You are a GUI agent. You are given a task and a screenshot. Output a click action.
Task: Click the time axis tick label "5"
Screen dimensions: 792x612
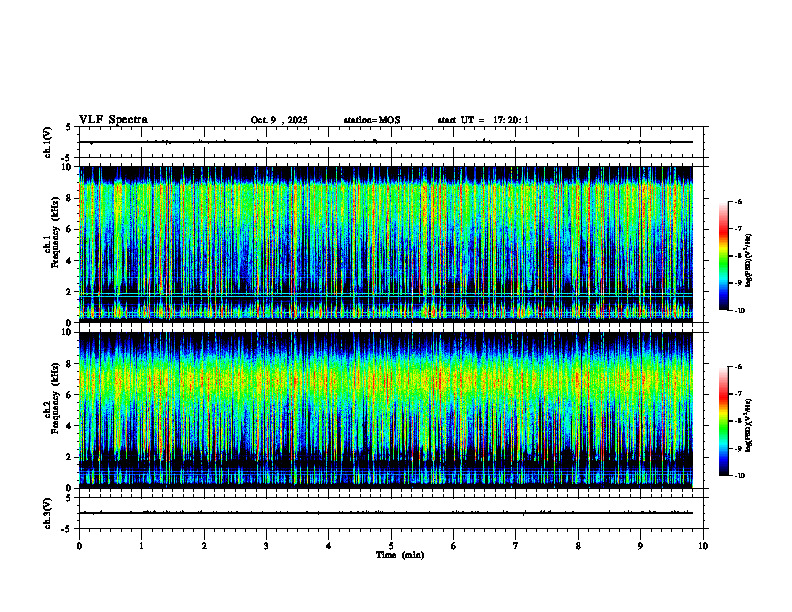click(391, 546)
